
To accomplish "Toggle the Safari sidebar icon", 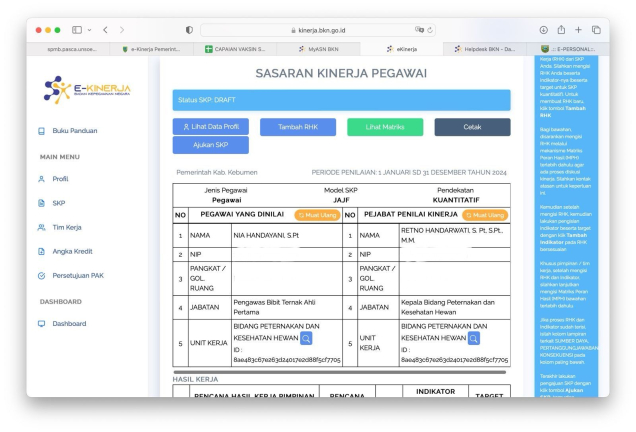I will (77, 30).
